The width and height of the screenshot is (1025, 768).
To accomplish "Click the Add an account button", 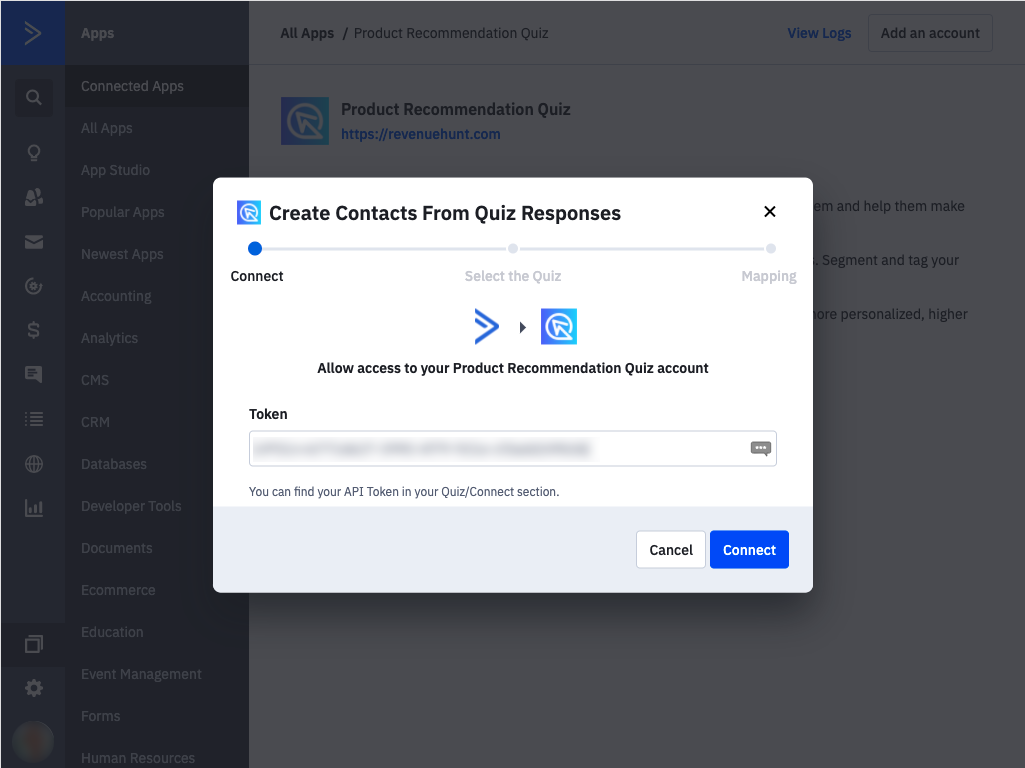I will [930, 33].
